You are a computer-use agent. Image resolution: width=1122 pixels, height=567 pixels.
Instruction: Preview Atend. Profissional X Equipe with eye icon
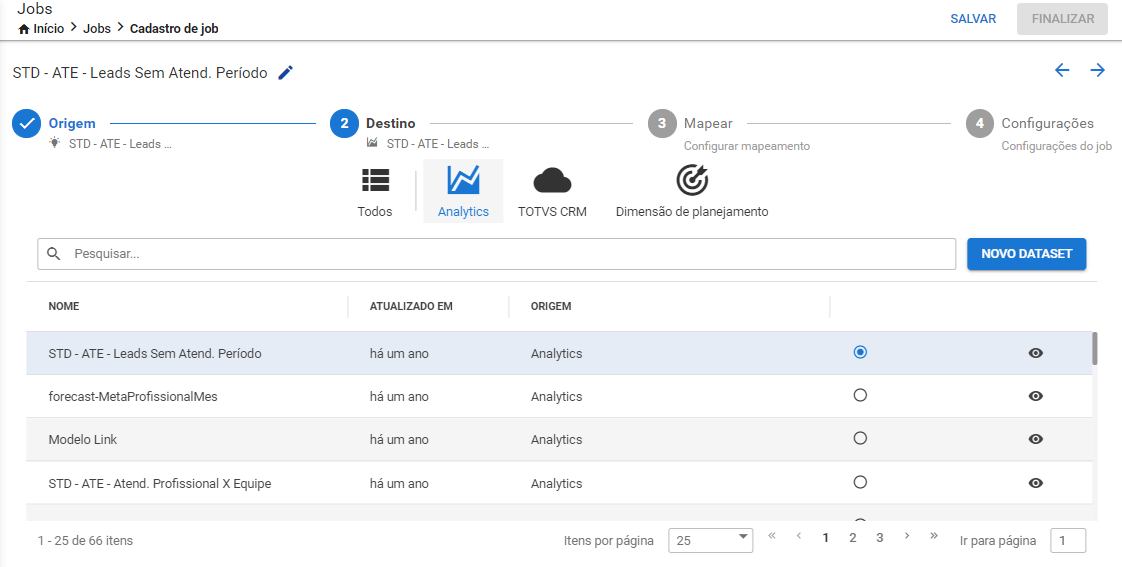click(x=1035, y=483)
